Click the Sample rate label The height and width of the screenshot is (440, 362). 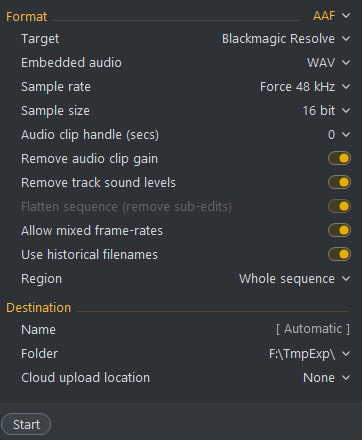point(56,87)
